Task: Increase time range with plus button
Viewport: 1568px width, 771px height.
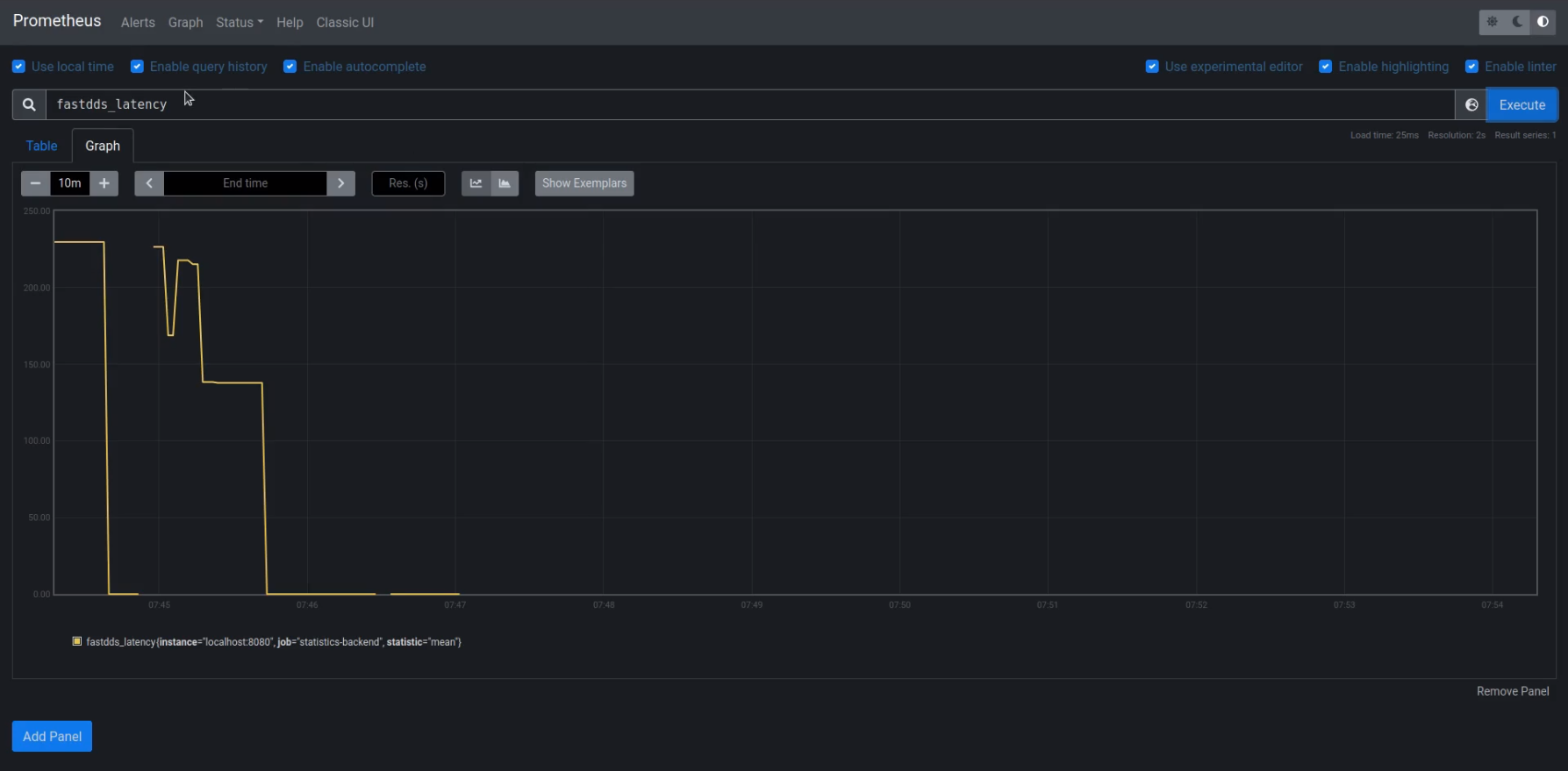Action: click(x=104, y=183)
